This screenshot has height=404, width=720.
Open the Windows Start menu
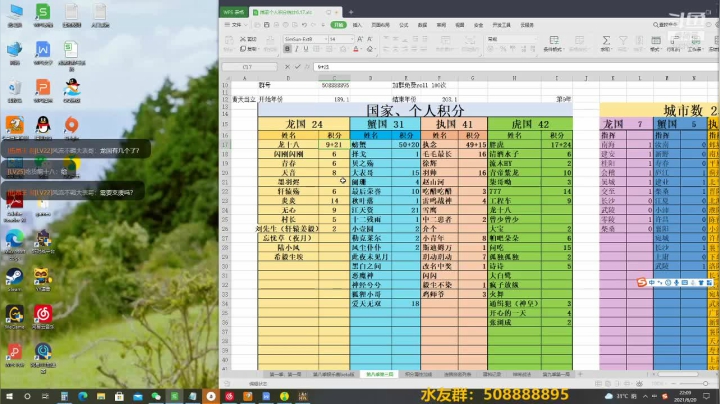coord(9,396)
